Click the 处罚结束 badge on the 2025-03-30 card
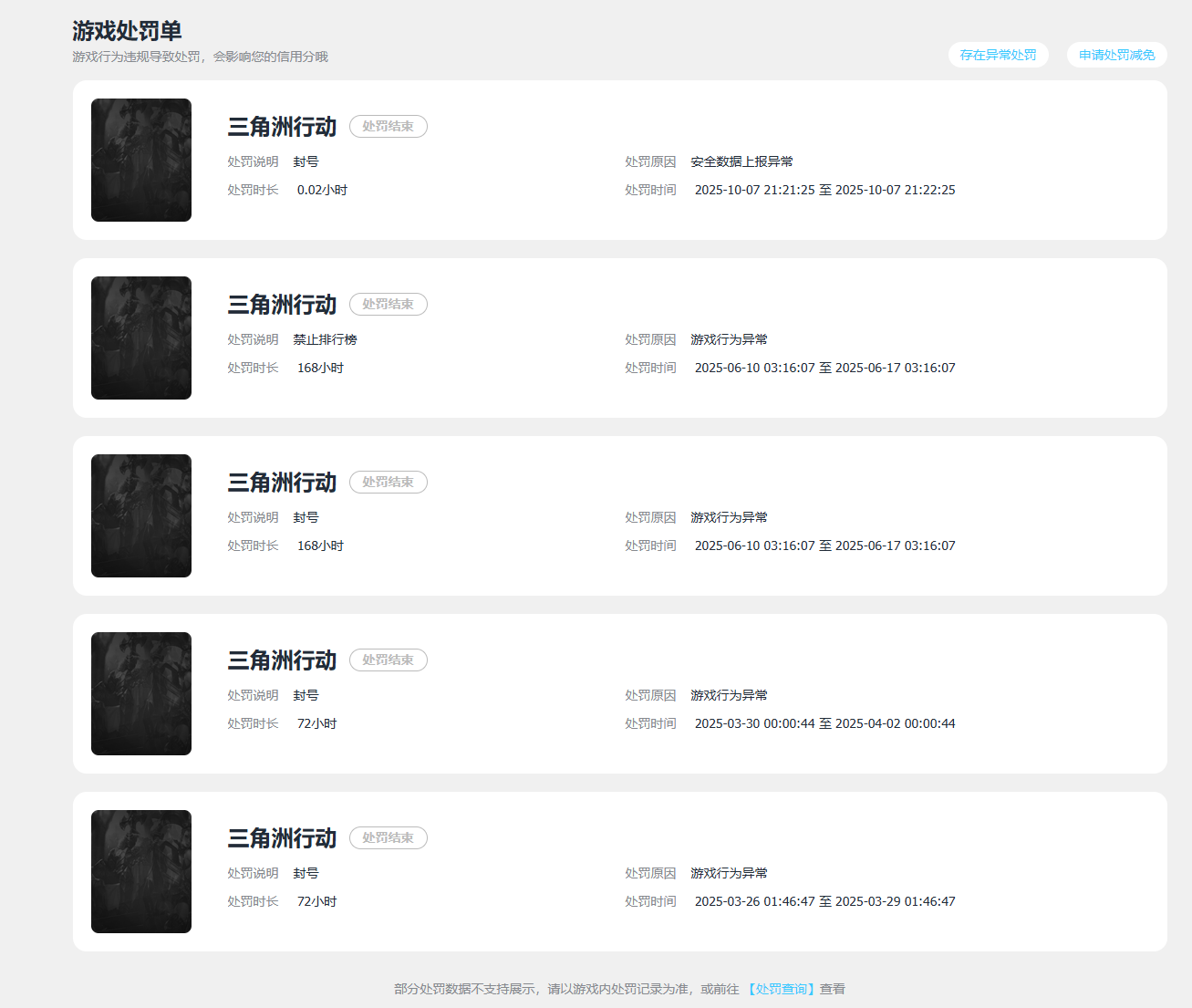Screen dimensions: 1192x1008 (x=389, y=660)
